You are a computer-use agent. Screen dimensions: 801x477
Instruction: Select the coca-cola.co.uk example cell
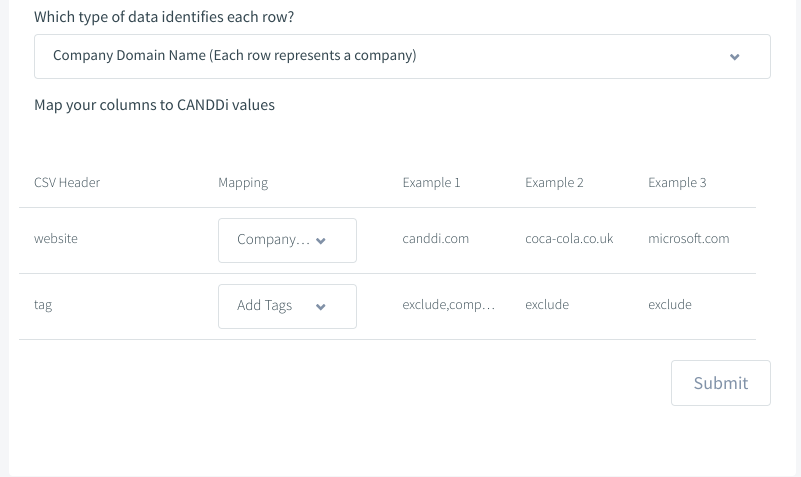tap(569, 238)
